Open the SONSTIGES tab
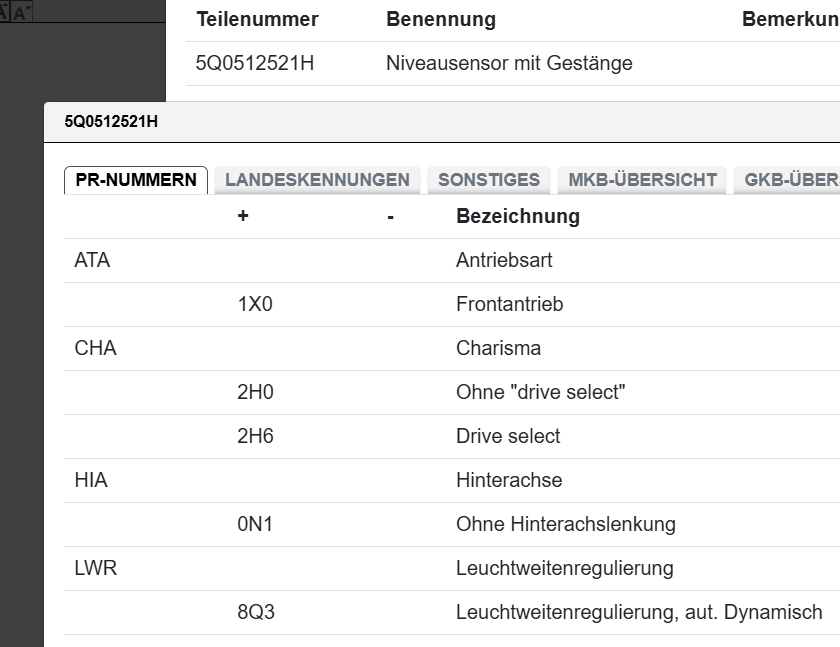840x647 pixels. (x=488, y=180)
